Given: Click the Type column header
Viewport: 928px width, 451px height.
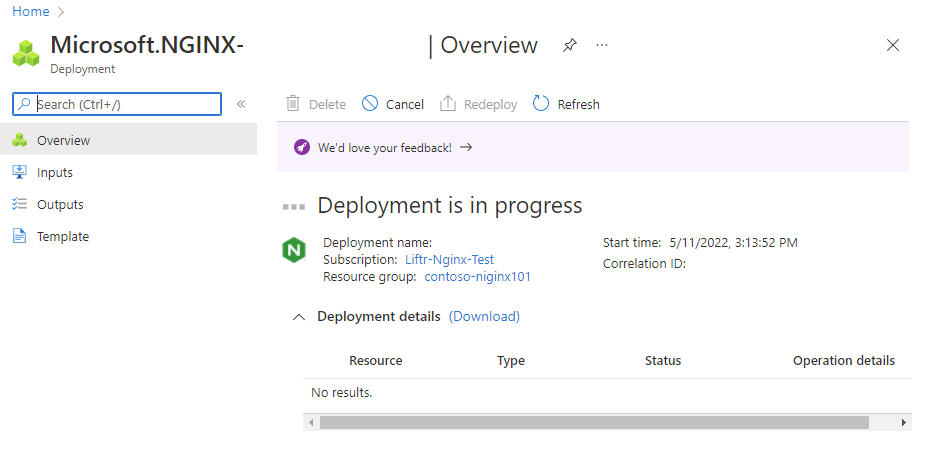Looking at the screenshot, I should pyautogui.click(x=511, y=360).
